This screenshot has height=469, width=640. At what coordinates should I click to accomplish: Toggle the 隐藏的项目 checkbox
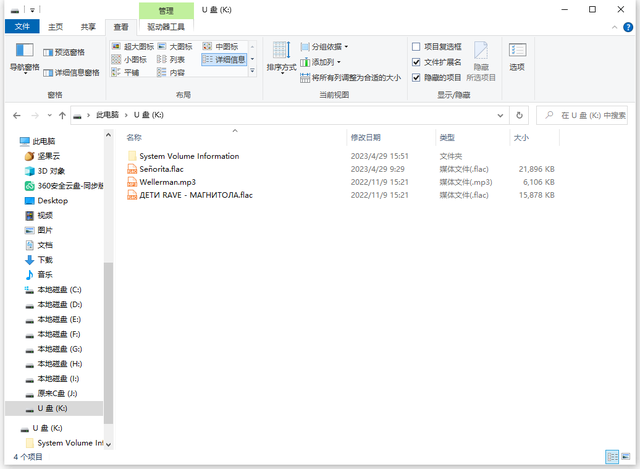pyautogui.click(x=417, y=77)
